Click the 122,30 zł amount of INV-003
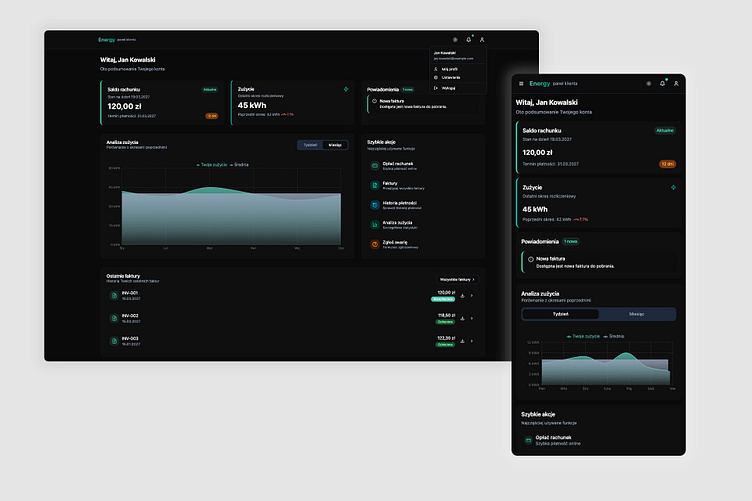The height and width of the screenshot is (501, 752). [446, 338]
